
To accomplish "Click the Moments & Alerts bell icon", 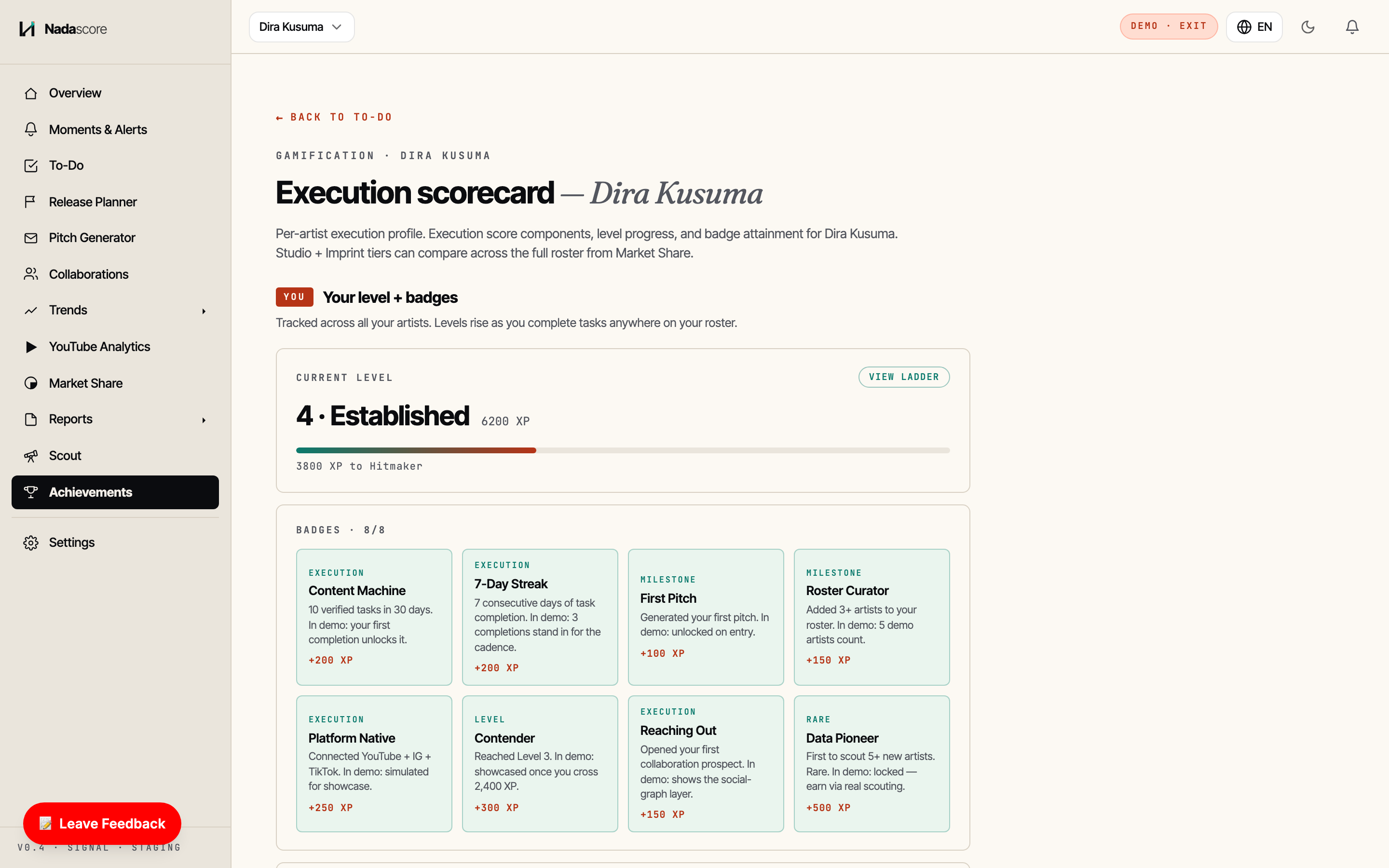I will (x=31, y=129).
